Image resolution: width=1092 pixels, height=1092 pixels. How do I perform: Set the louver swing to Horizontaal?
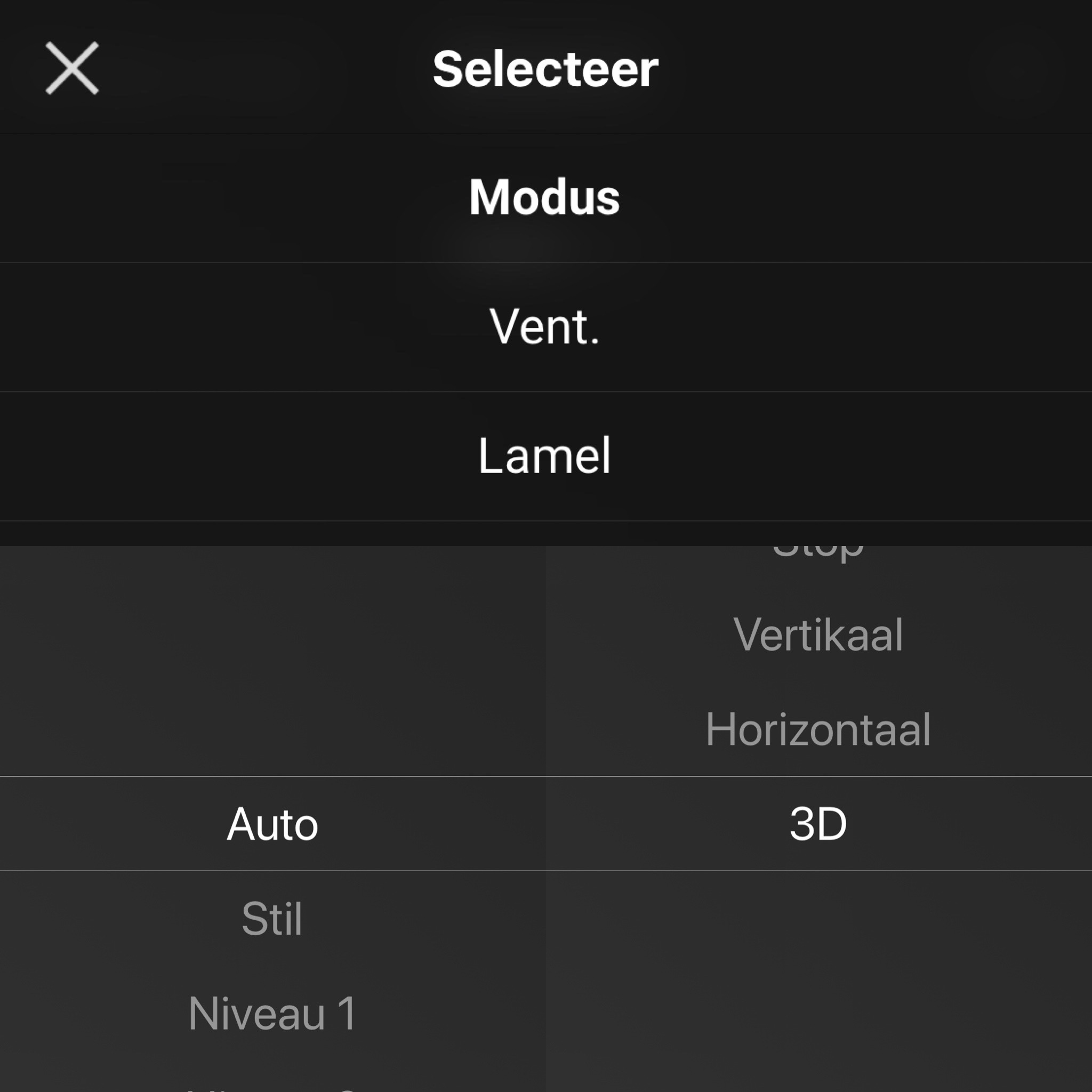click(x=818, y=729)
